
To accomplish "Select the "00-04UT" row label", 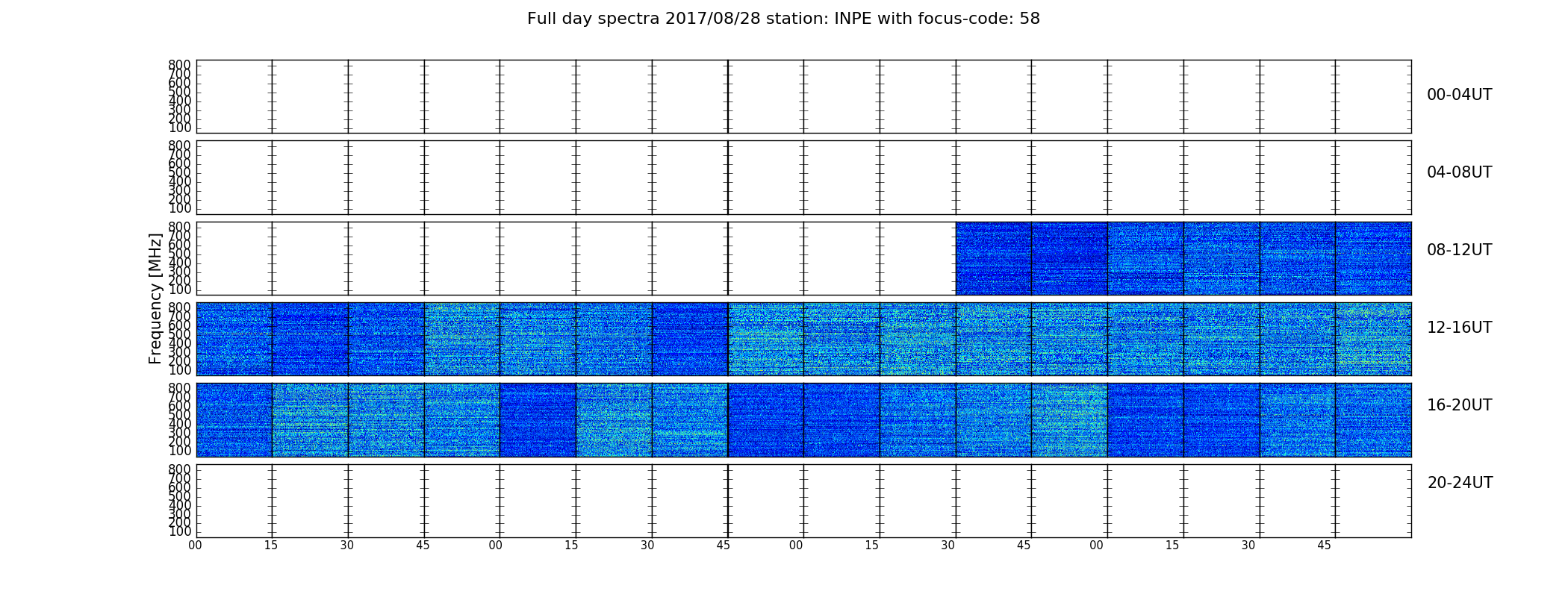I will click(1459, 95).
